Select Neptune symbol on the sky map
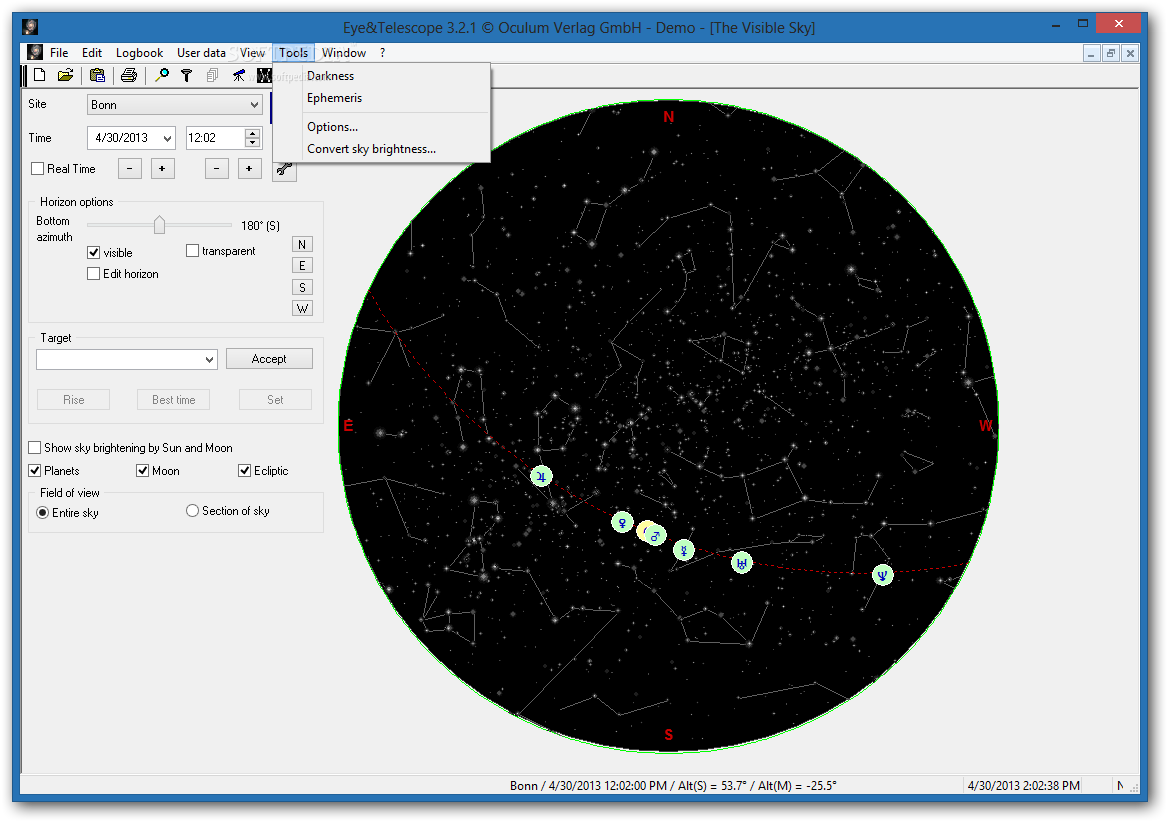Viewport: 1168px width, 822px height. click(x=883, y=575)
